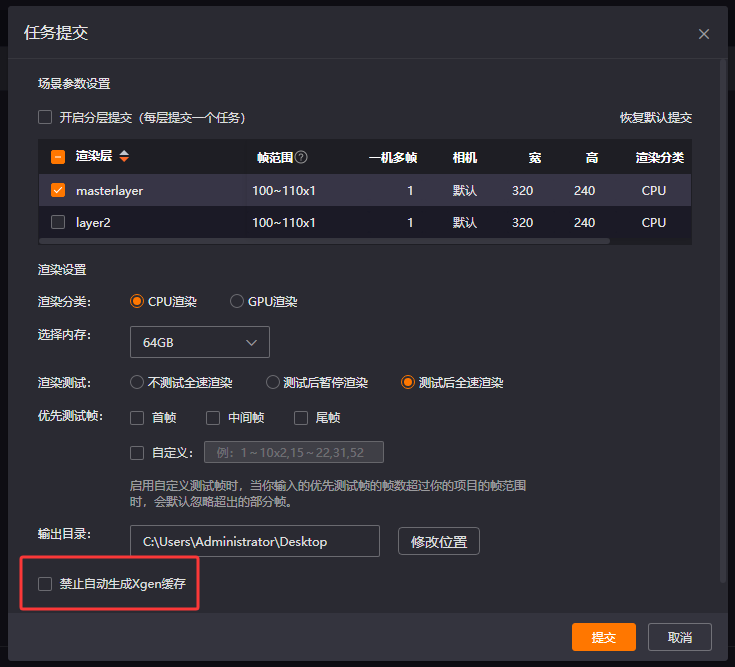Click the sort arrows beside 渲染层 header
Image resolution: width=735 pixels, height=667 pixels.
point(124,157)
